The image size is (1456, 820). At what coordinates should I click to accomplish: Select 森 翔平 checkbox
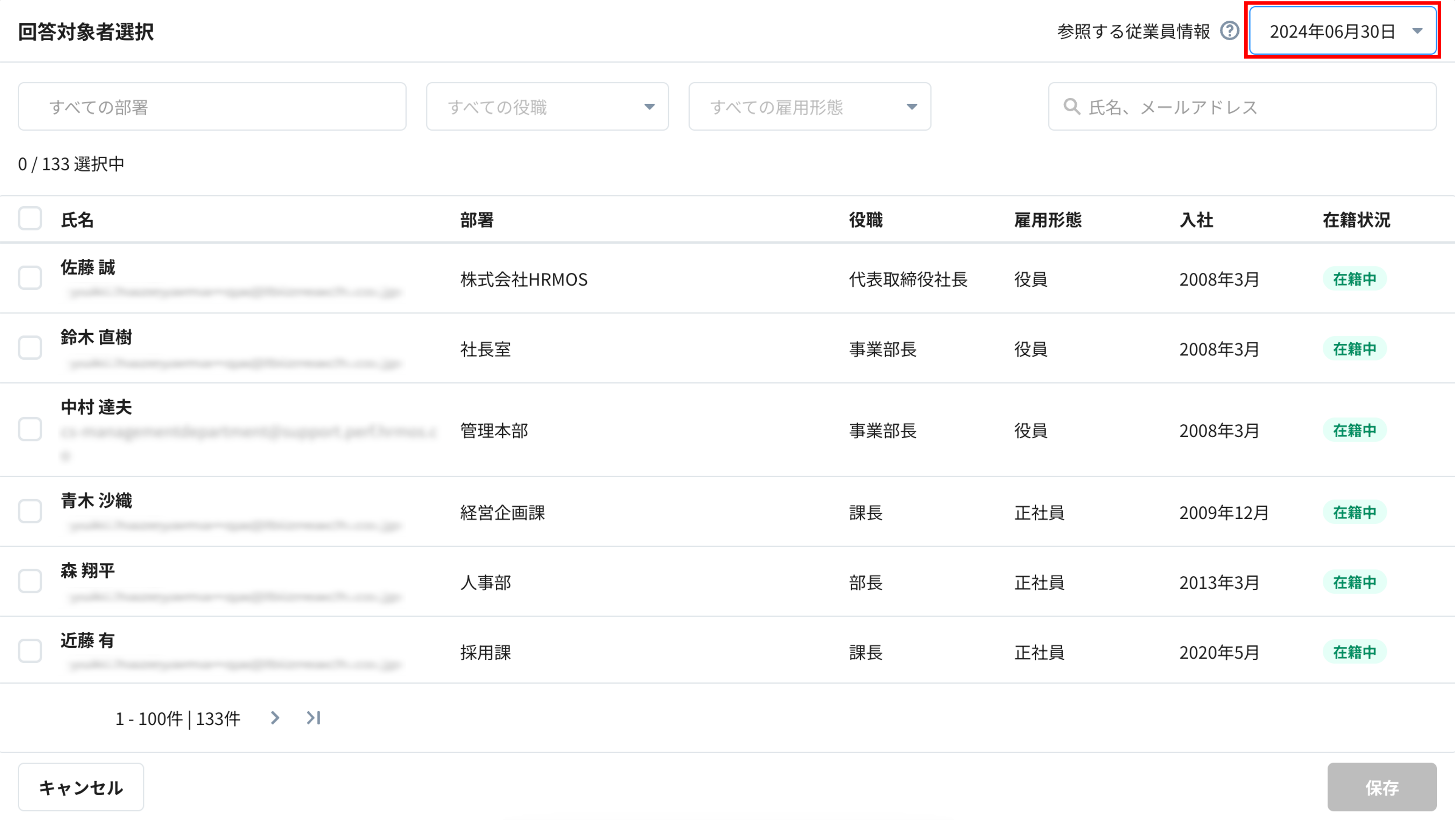[30, 581]
